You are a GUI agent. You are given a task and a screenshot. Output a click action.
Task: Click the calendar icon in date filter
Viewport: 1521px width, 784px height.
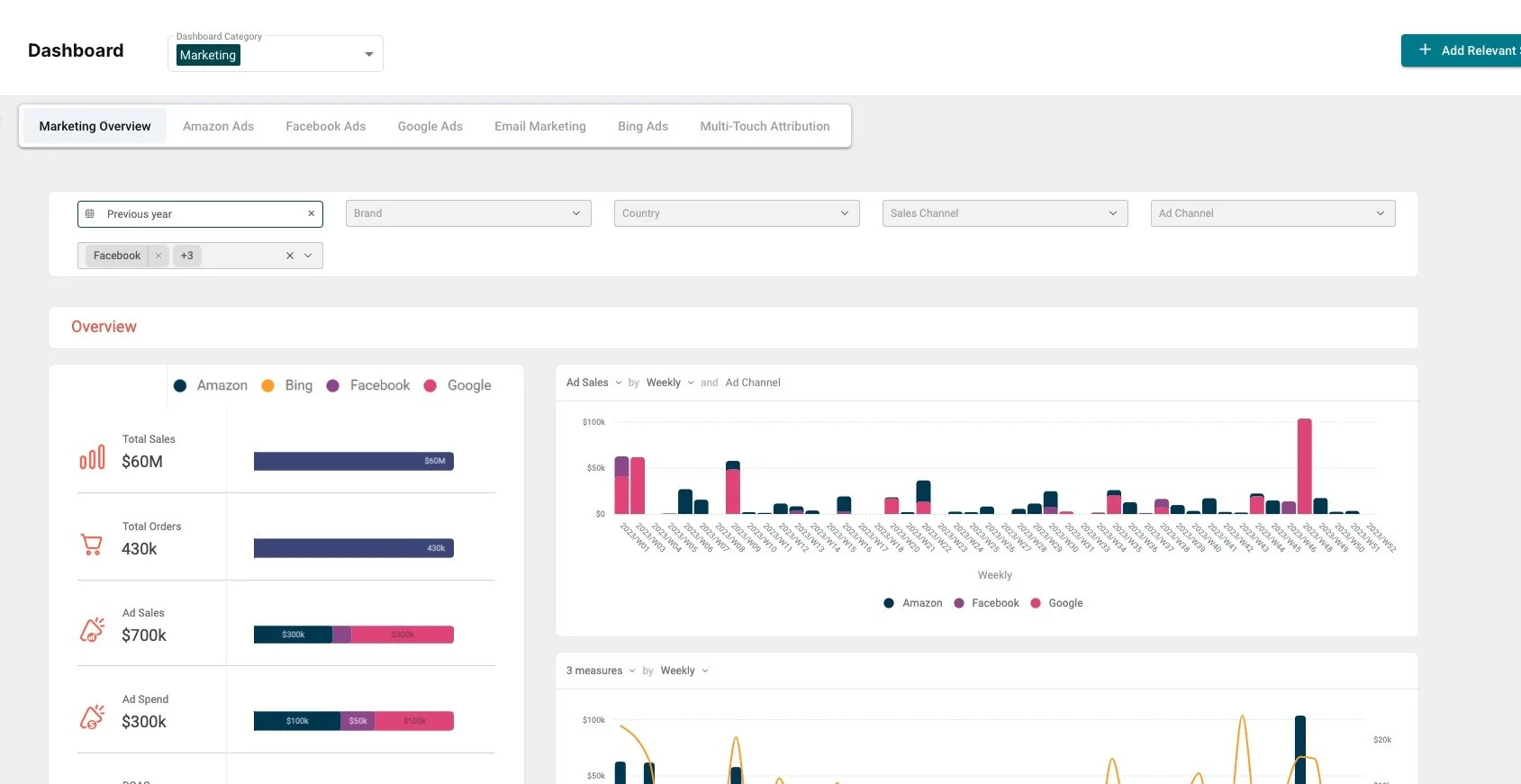coord(90,214)
